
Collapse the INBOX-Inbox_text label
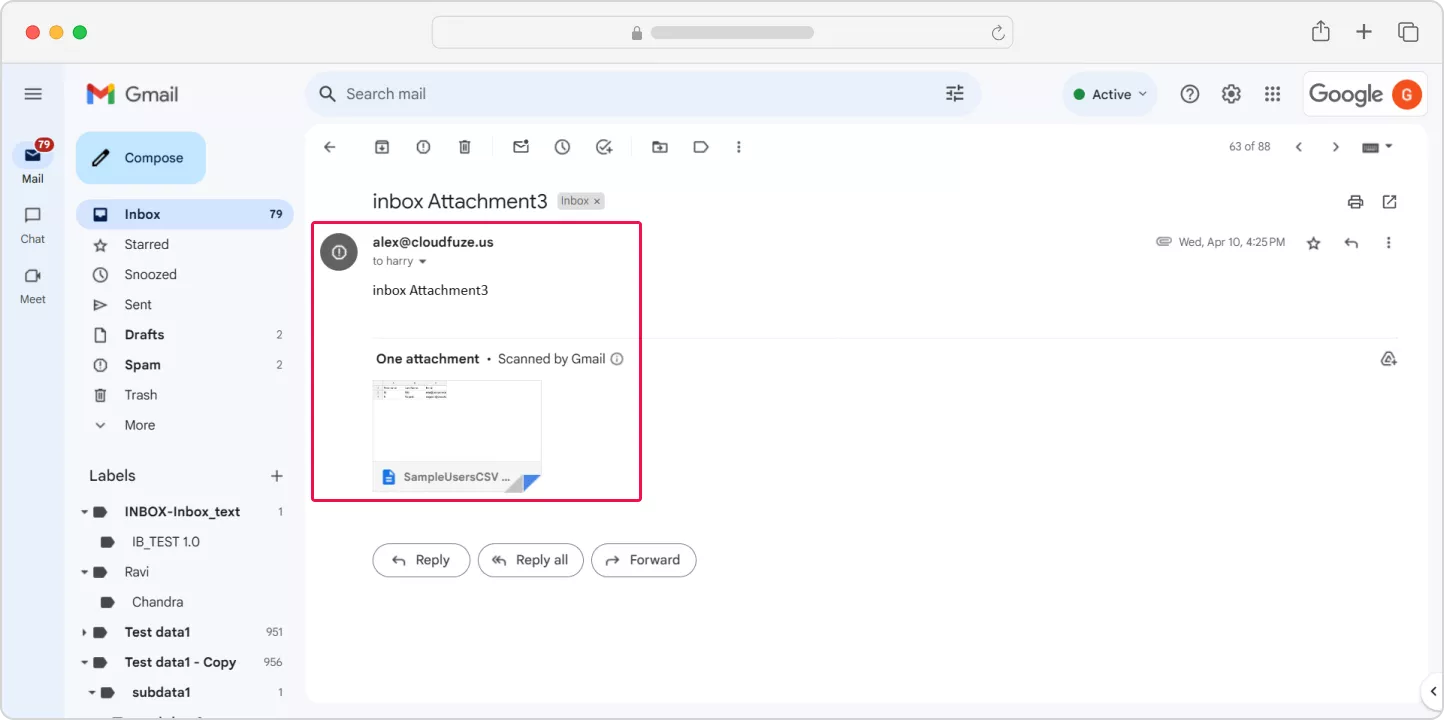[84, 512]
